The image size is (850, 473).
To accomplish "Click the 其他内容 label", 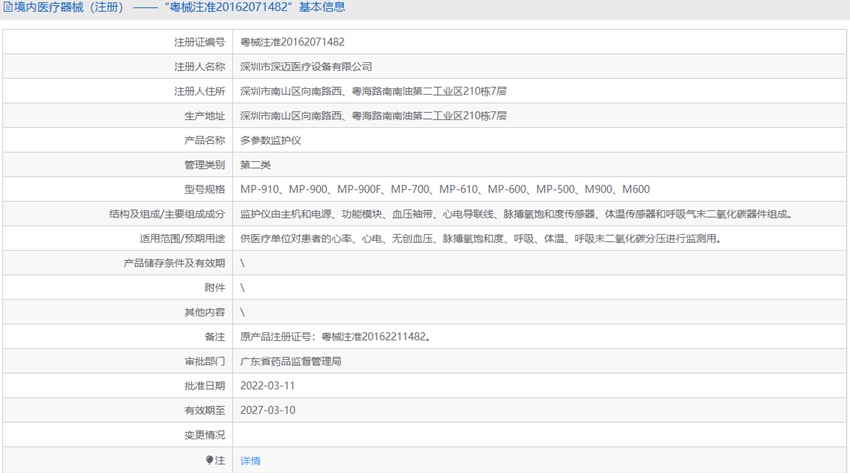I will pyautogui.click(x=204, y=312).
